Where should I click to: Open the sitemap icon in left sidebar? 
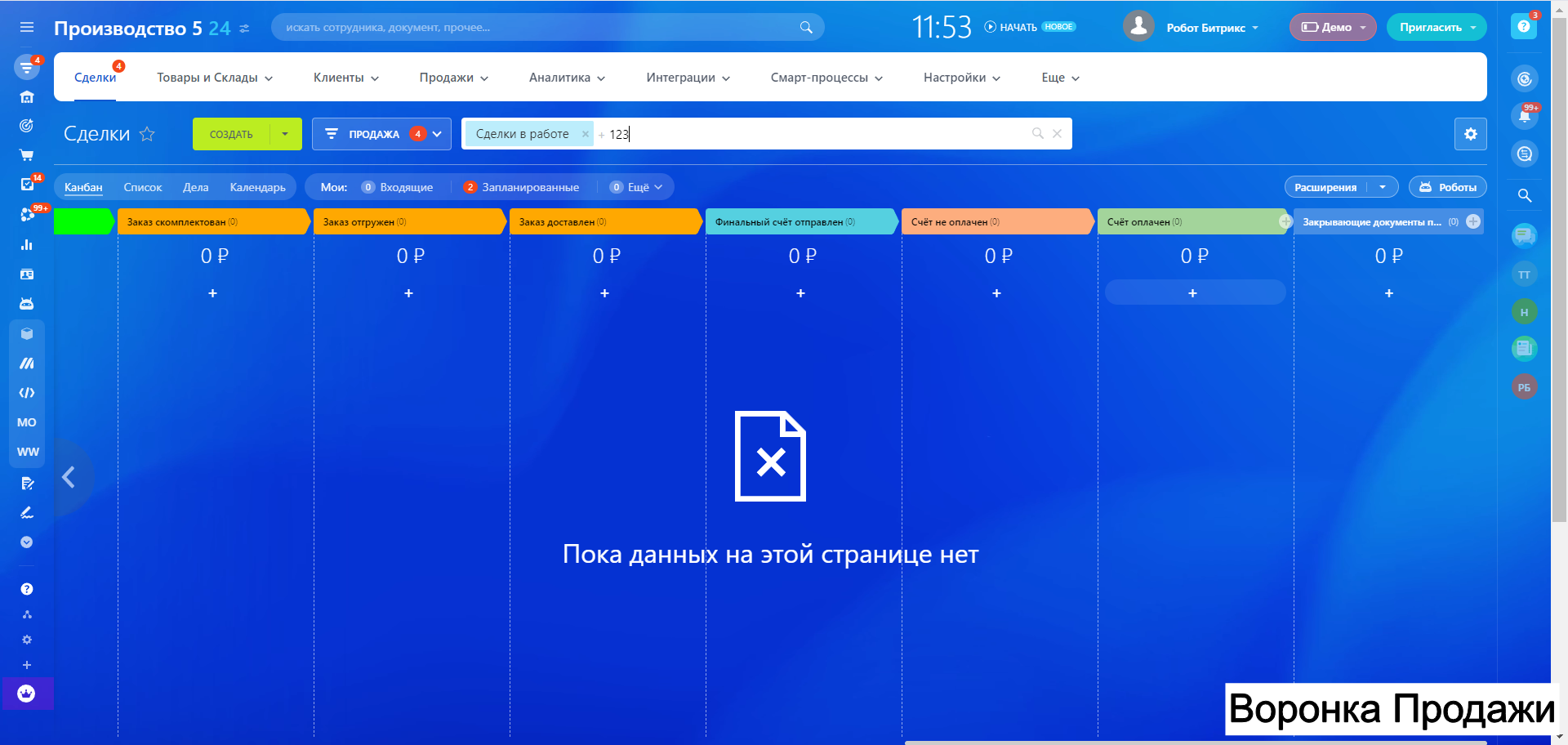click(x=27, y=614)
